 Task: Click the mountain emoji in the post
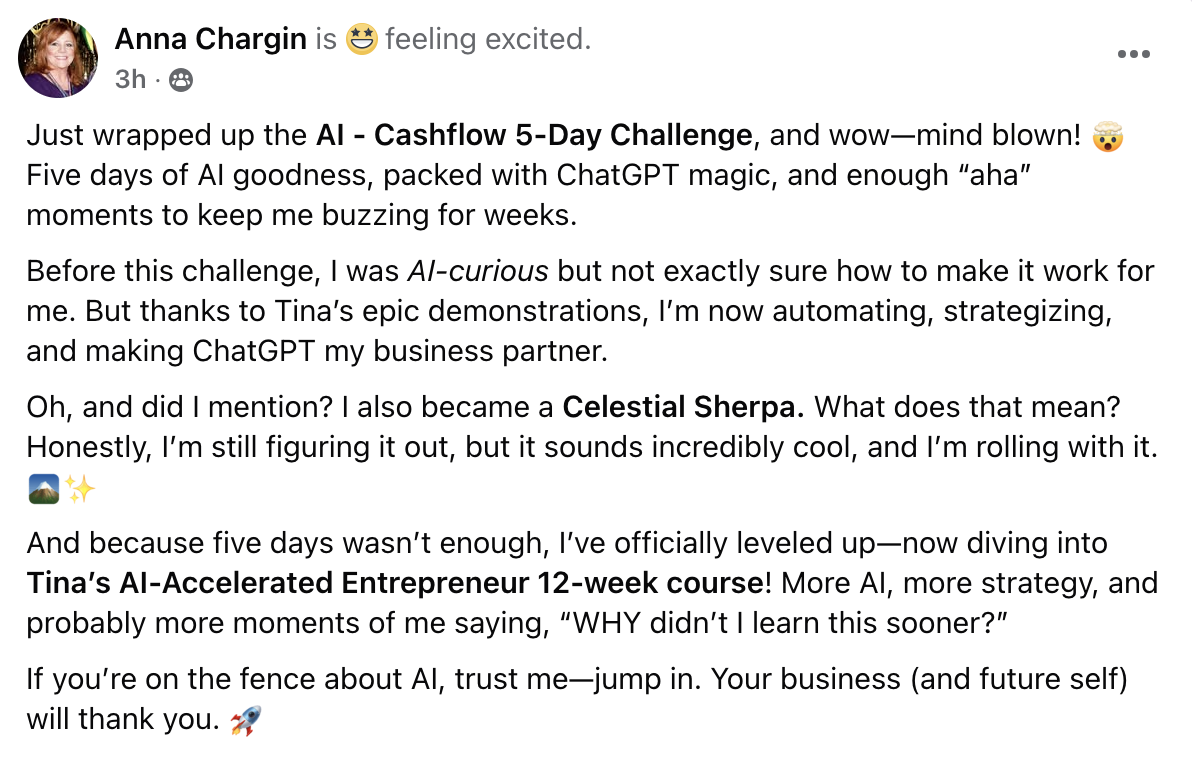click(44, 489)
